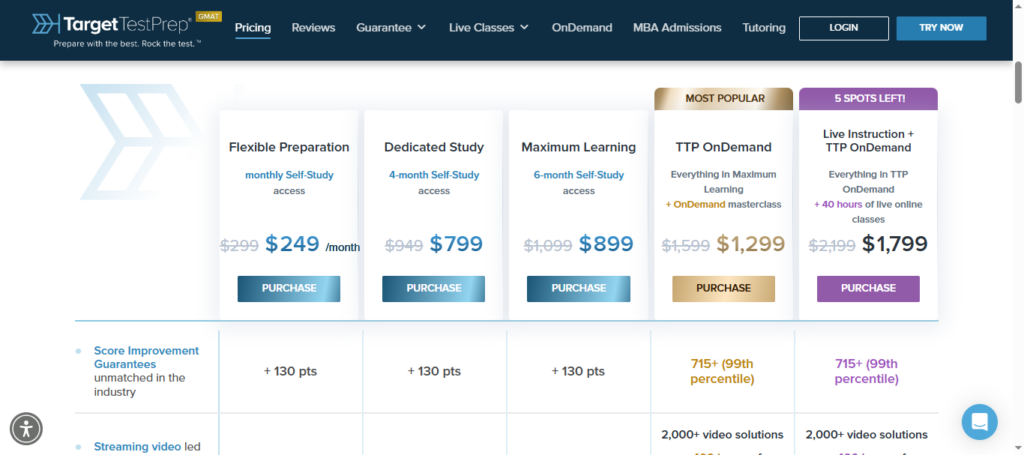Purchase the Maximum Learning plan
1024x455 pixels.
tap(578, 288)
